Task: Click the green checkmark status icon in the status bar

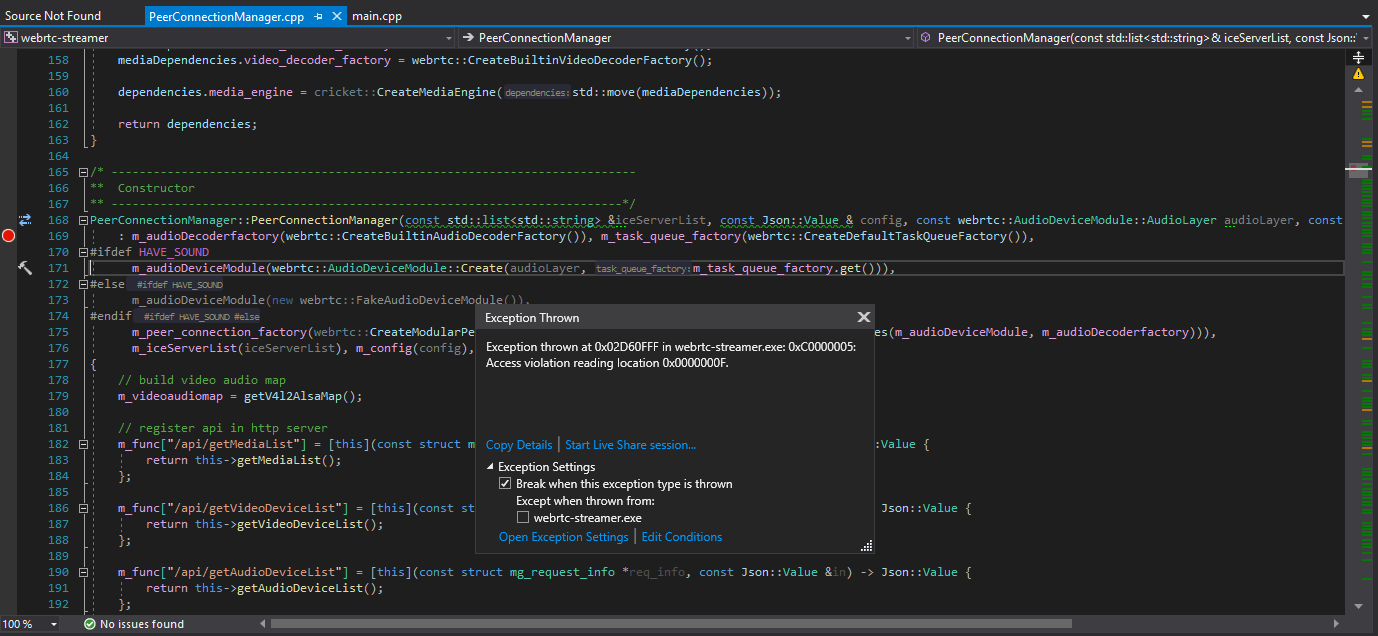Action: [x=91, y=623]
